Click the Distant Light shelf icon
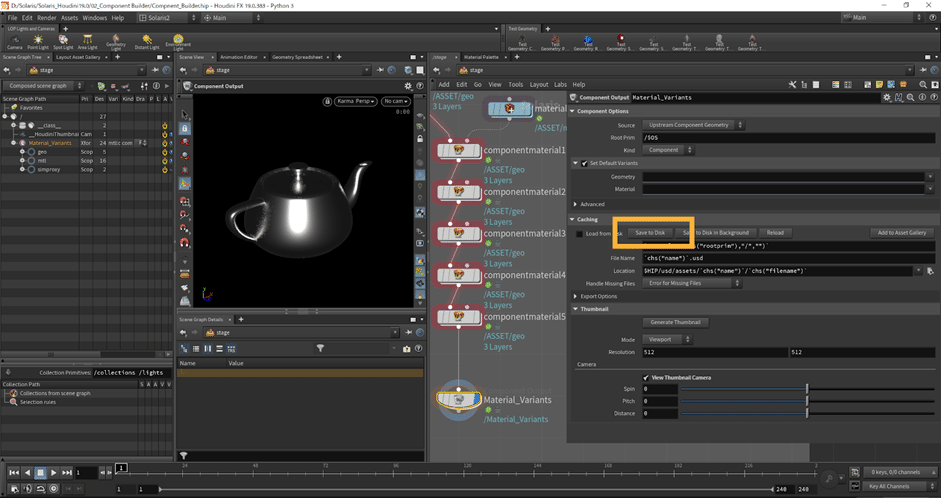 click(146, 40)
